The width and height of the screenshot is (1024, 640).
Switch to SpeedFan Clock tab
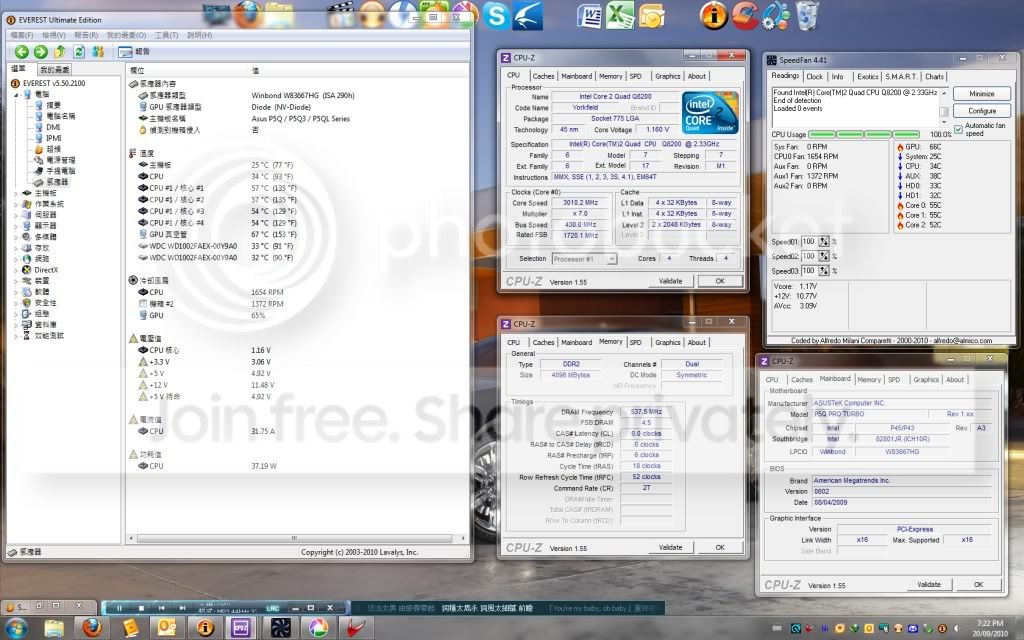814,77
